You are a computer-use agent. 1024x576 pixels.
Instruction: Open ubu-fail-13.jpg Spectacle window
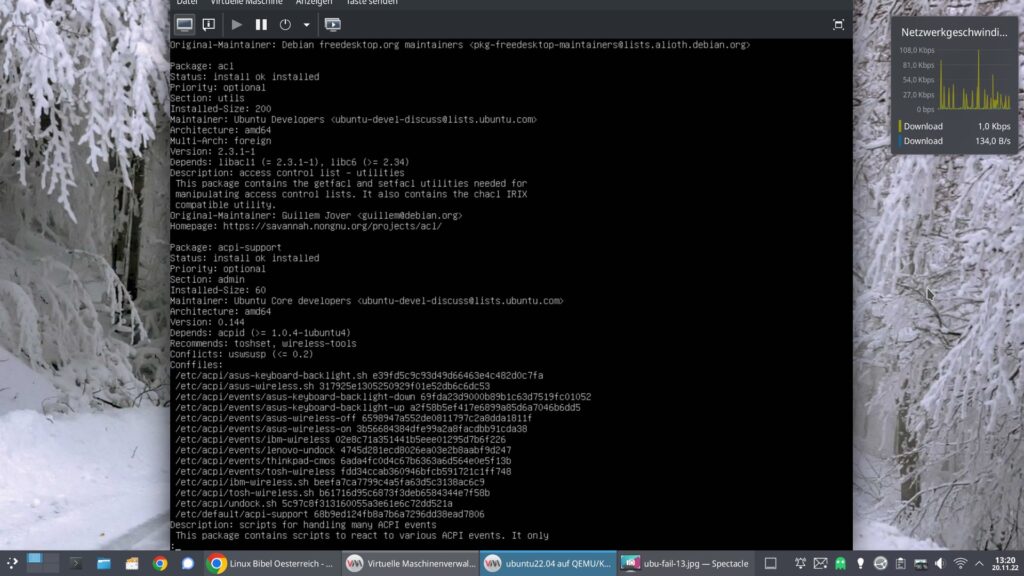(x=686, y=564)
